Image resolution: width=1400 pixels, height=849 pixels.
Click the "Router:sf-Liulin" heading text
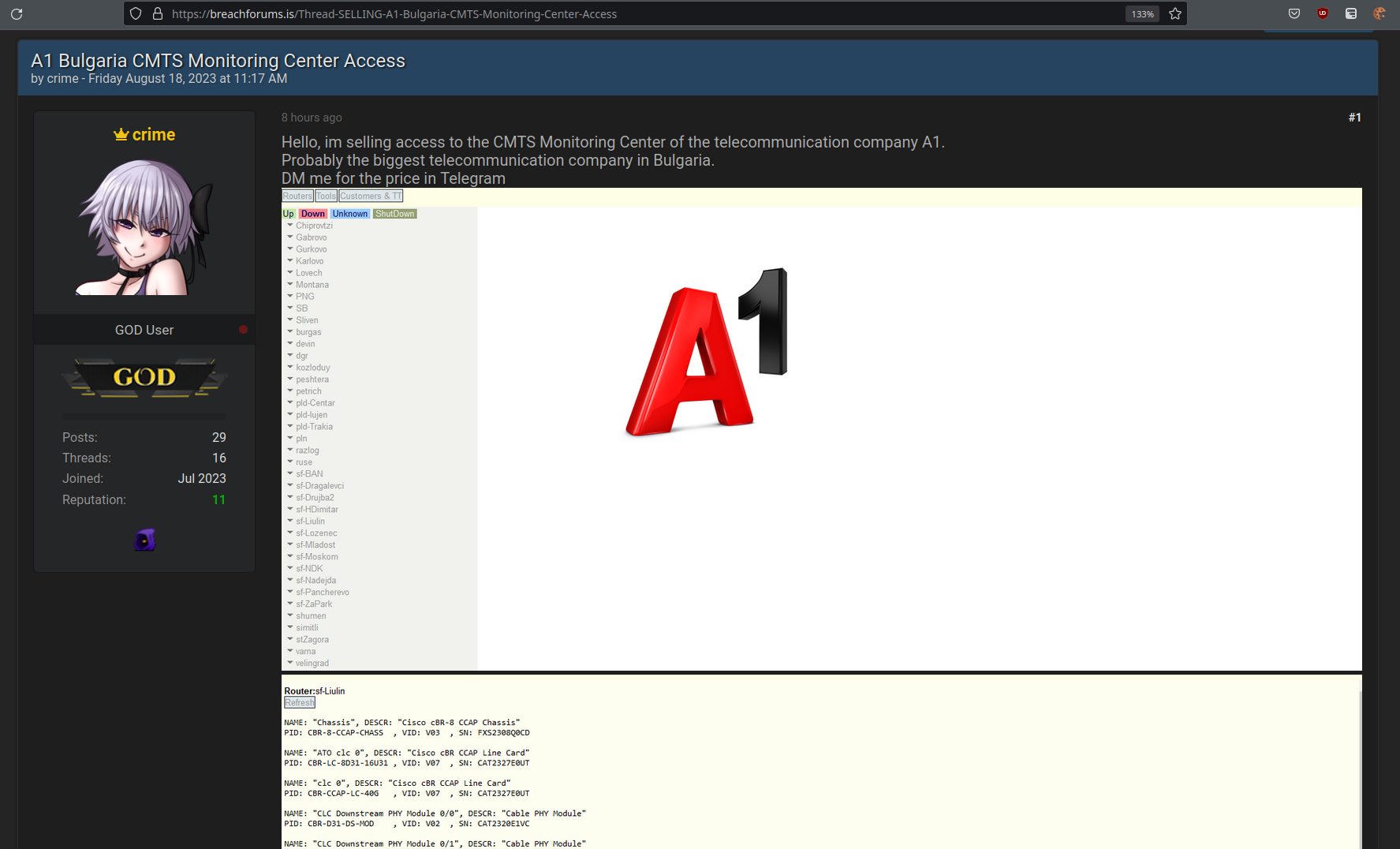315,691
